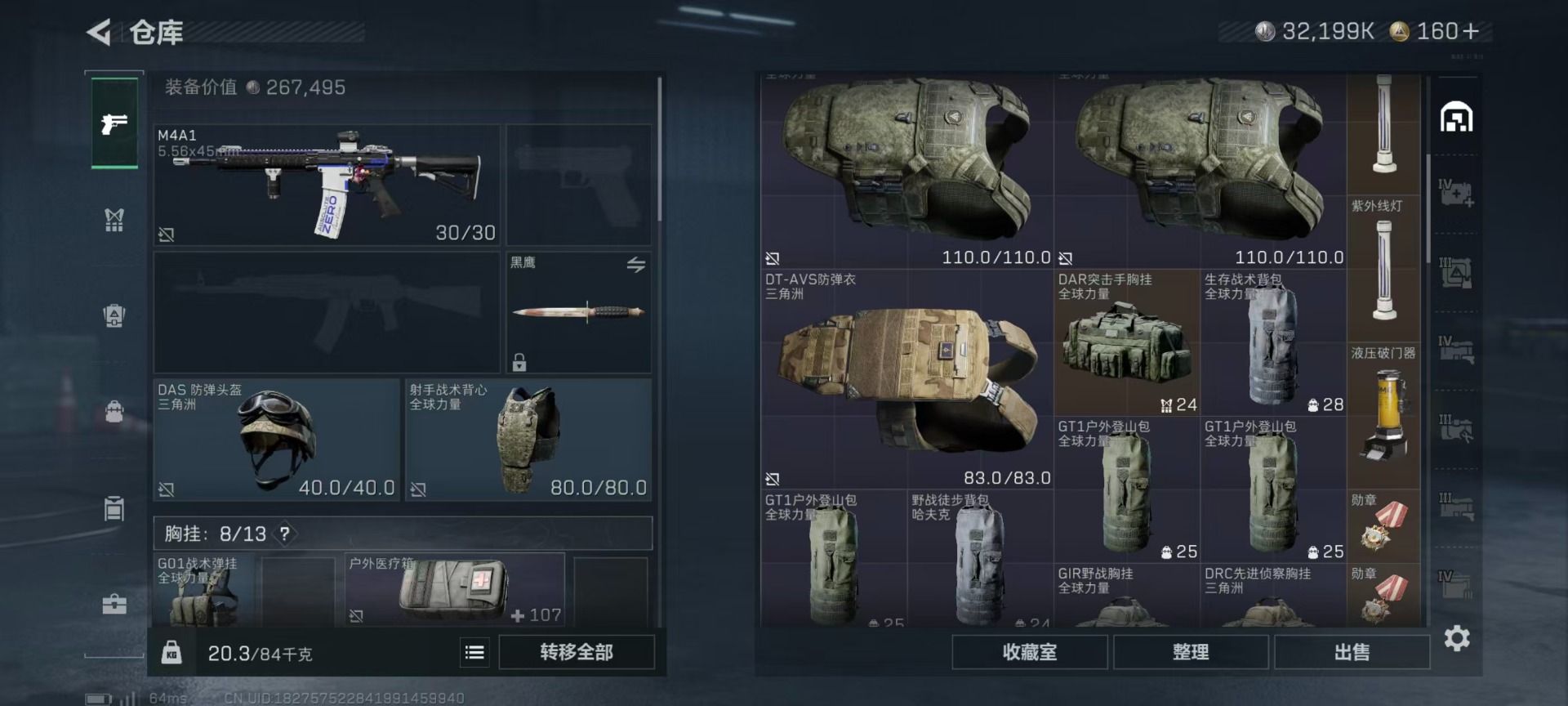The image size is (1568, 706).
Task: Click the question mark beside 胸挂 8/13
Action: pos(284,534)
